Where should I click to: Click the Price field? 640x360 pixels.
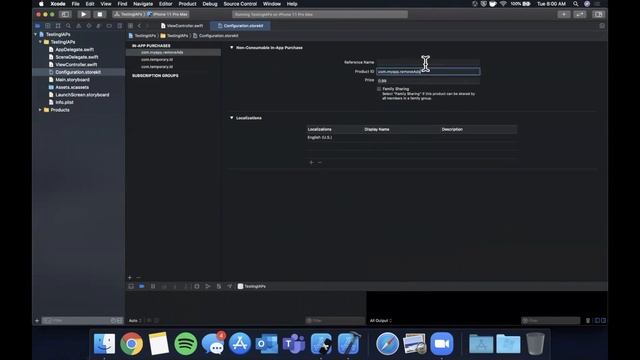pyautogui.click(x=428, y=80)
